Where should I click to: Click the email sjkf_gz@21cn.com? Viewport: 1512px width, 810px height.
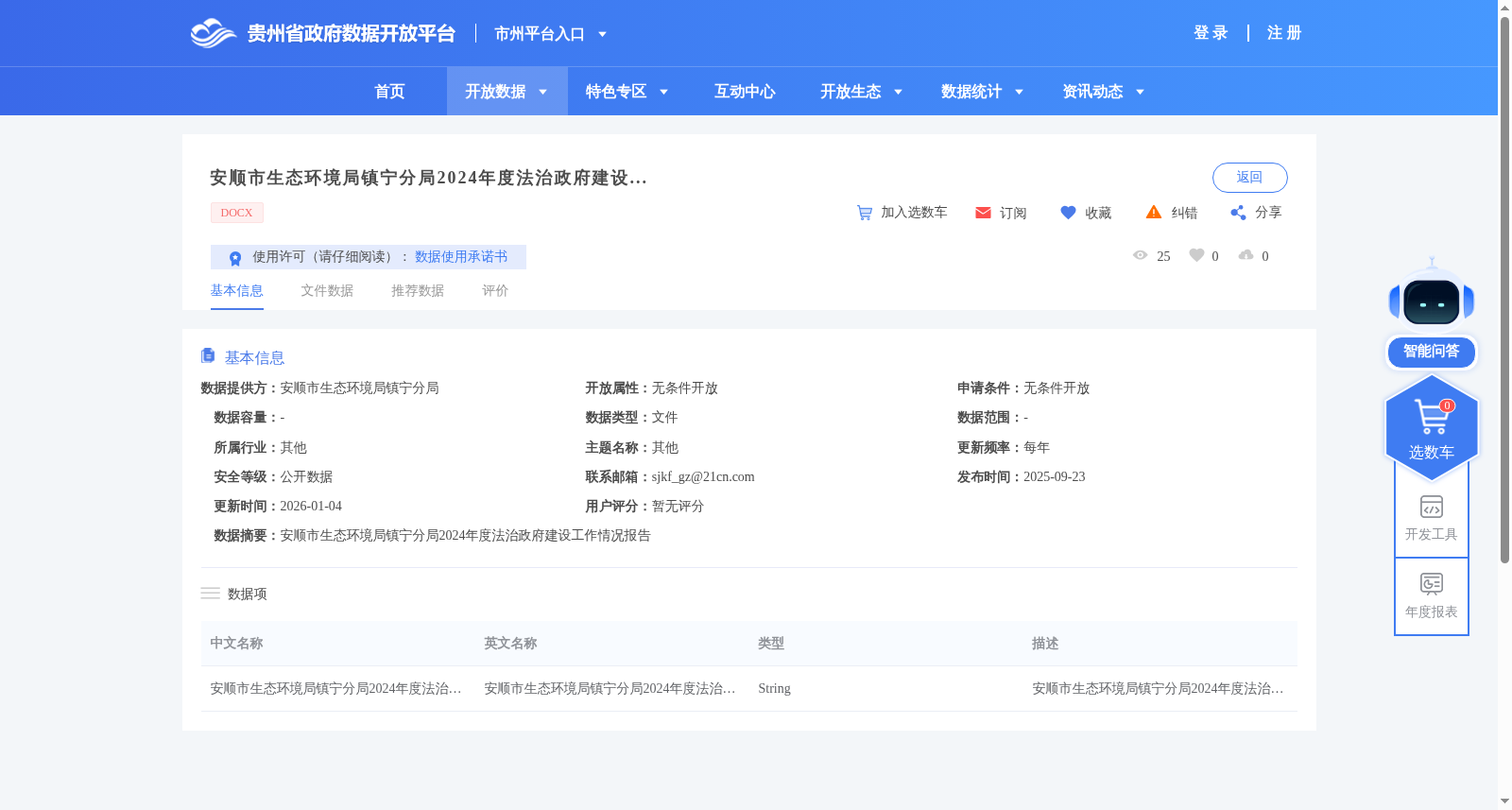703,477
